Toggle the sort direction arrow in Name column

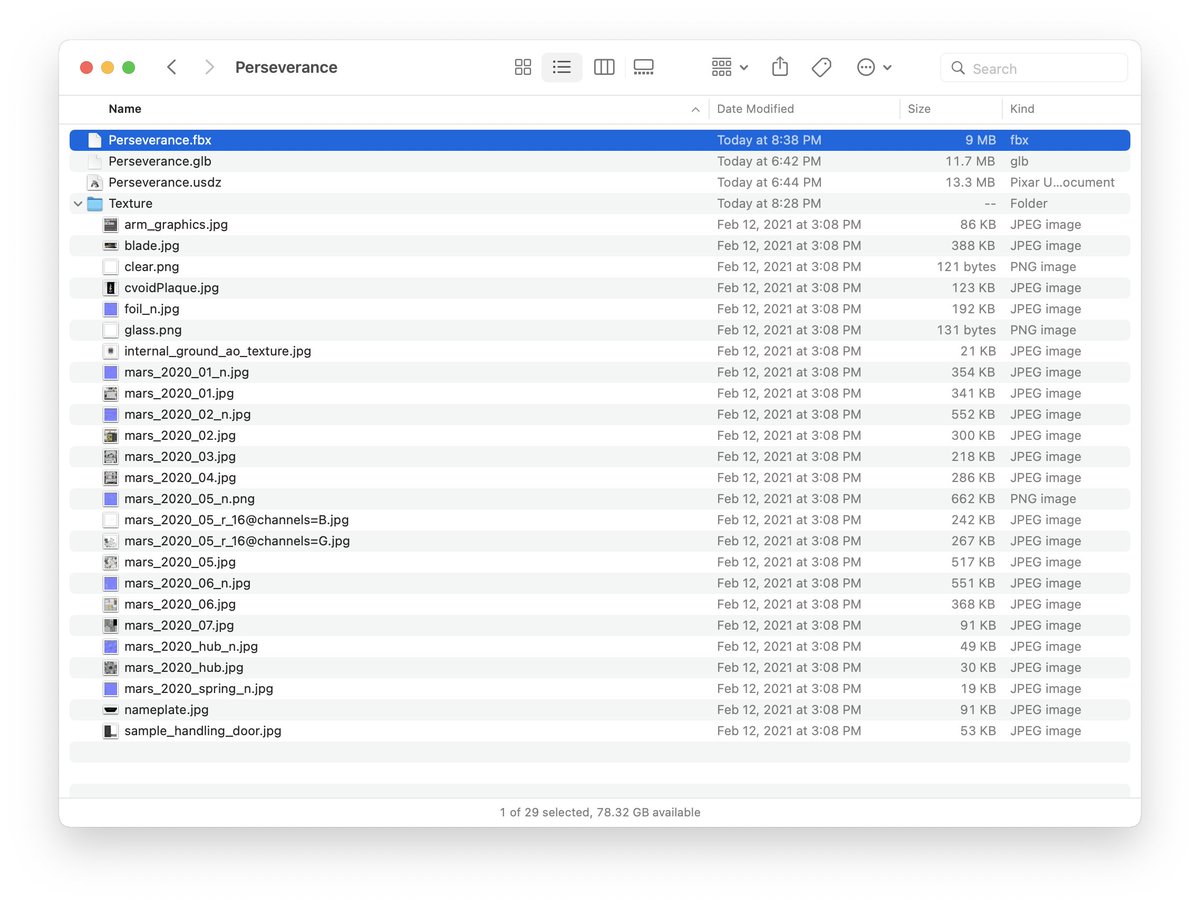tap(695, 109)
